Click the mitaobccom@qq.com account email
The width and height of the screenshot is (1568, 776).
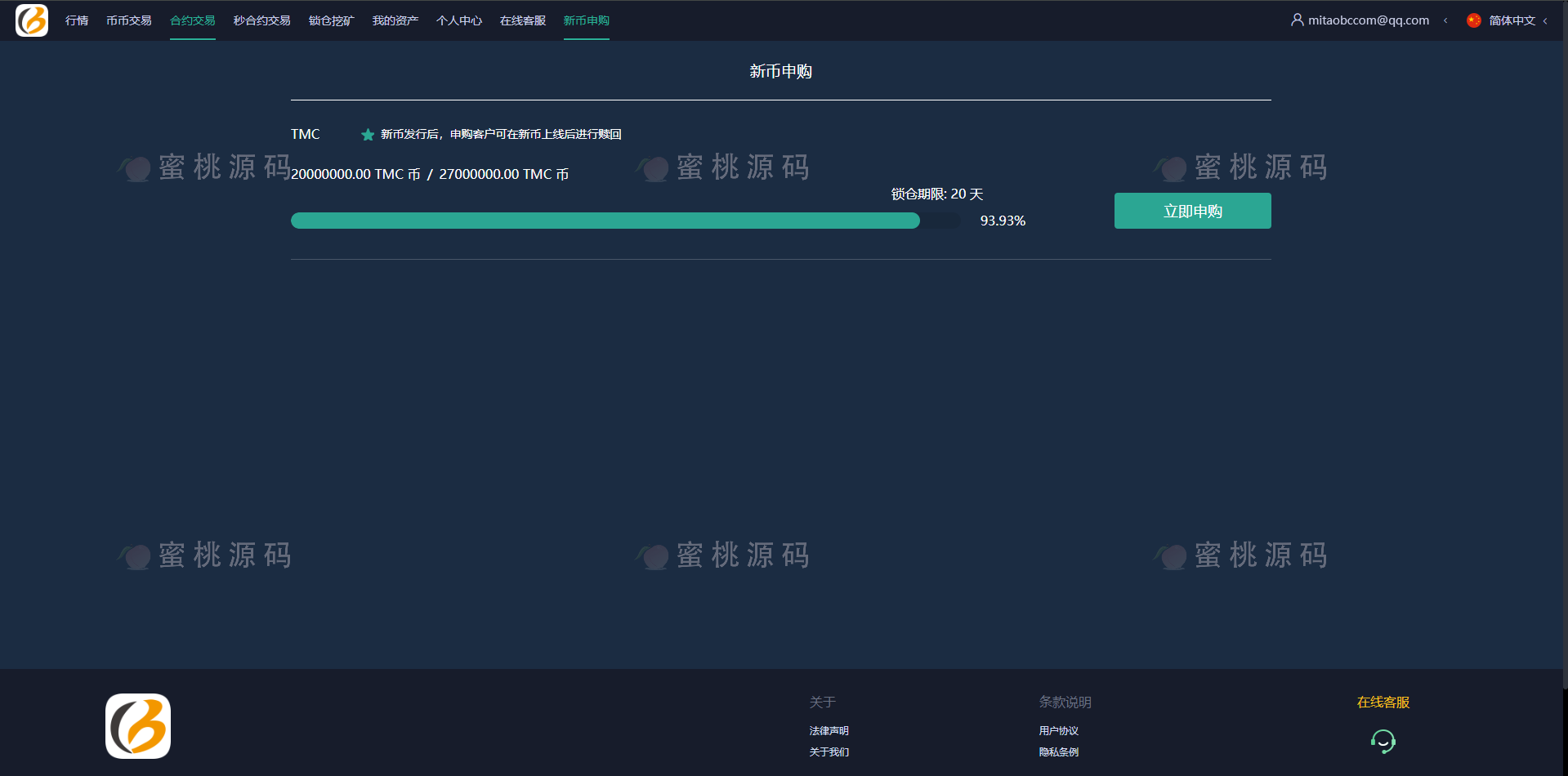[1368, 20]
